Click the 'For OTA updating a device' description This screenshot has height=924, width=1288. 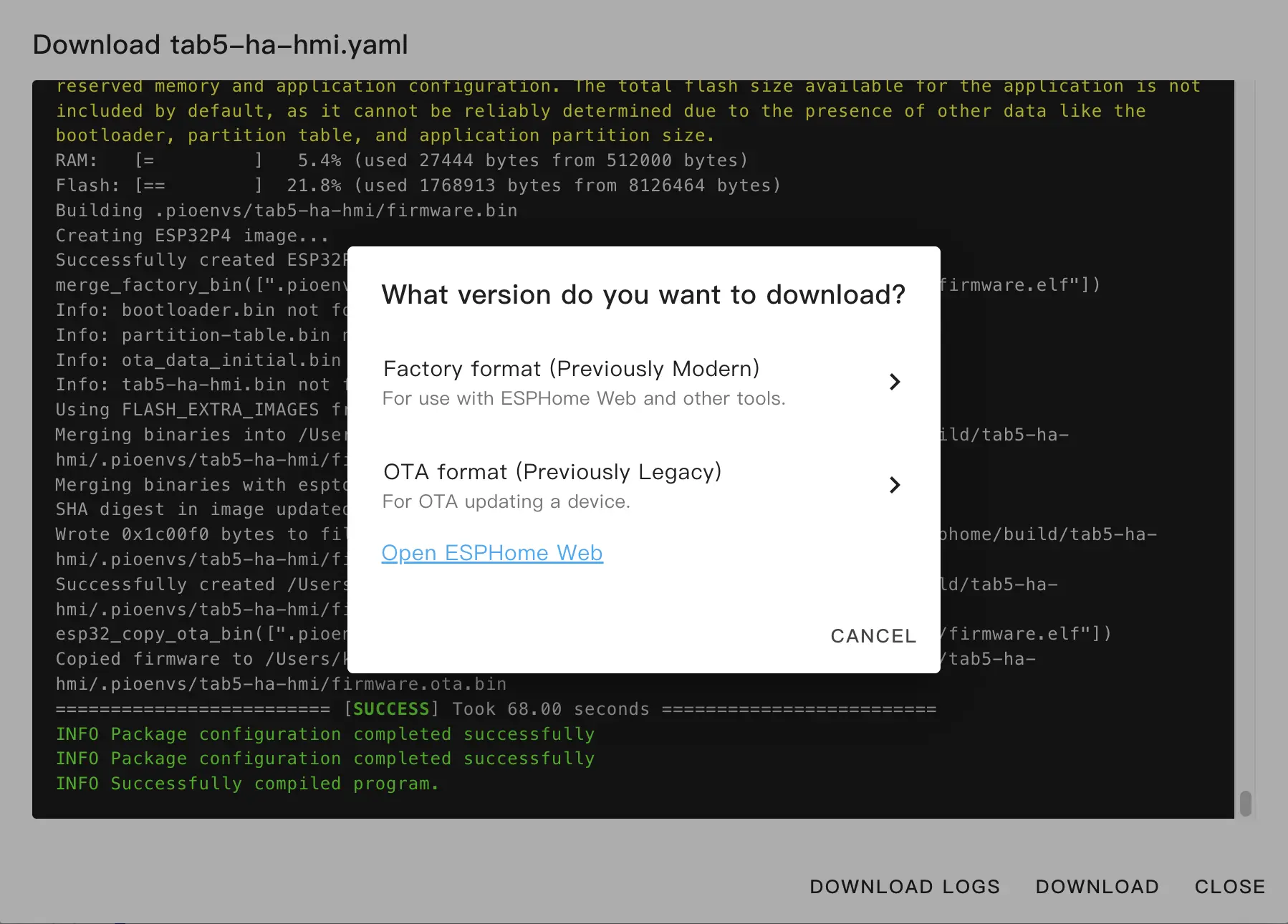tap(506, 502)
